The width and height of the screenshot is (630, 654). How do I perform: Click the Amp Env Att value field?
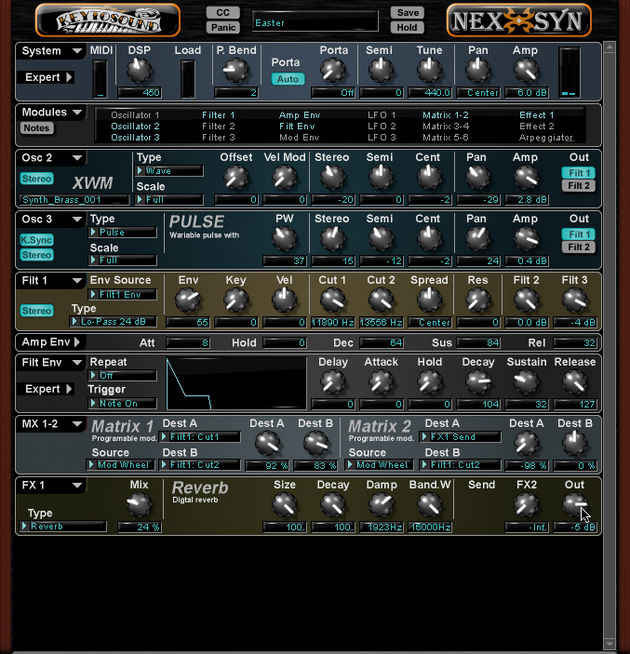pyautogui.click(x=188, y=343)
